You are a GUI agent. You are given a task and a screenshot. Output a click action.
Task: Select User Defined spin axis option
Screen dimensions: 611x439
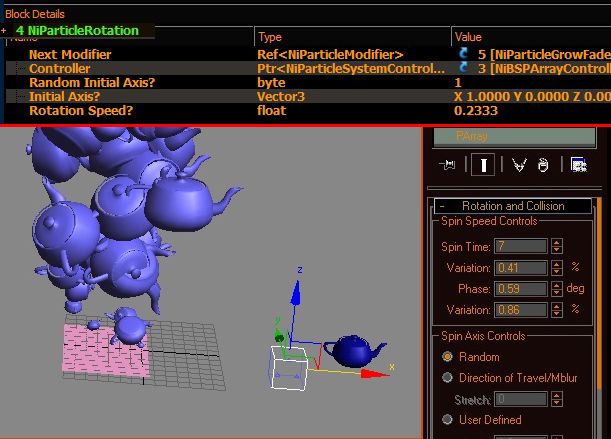(x=447, y=420)
